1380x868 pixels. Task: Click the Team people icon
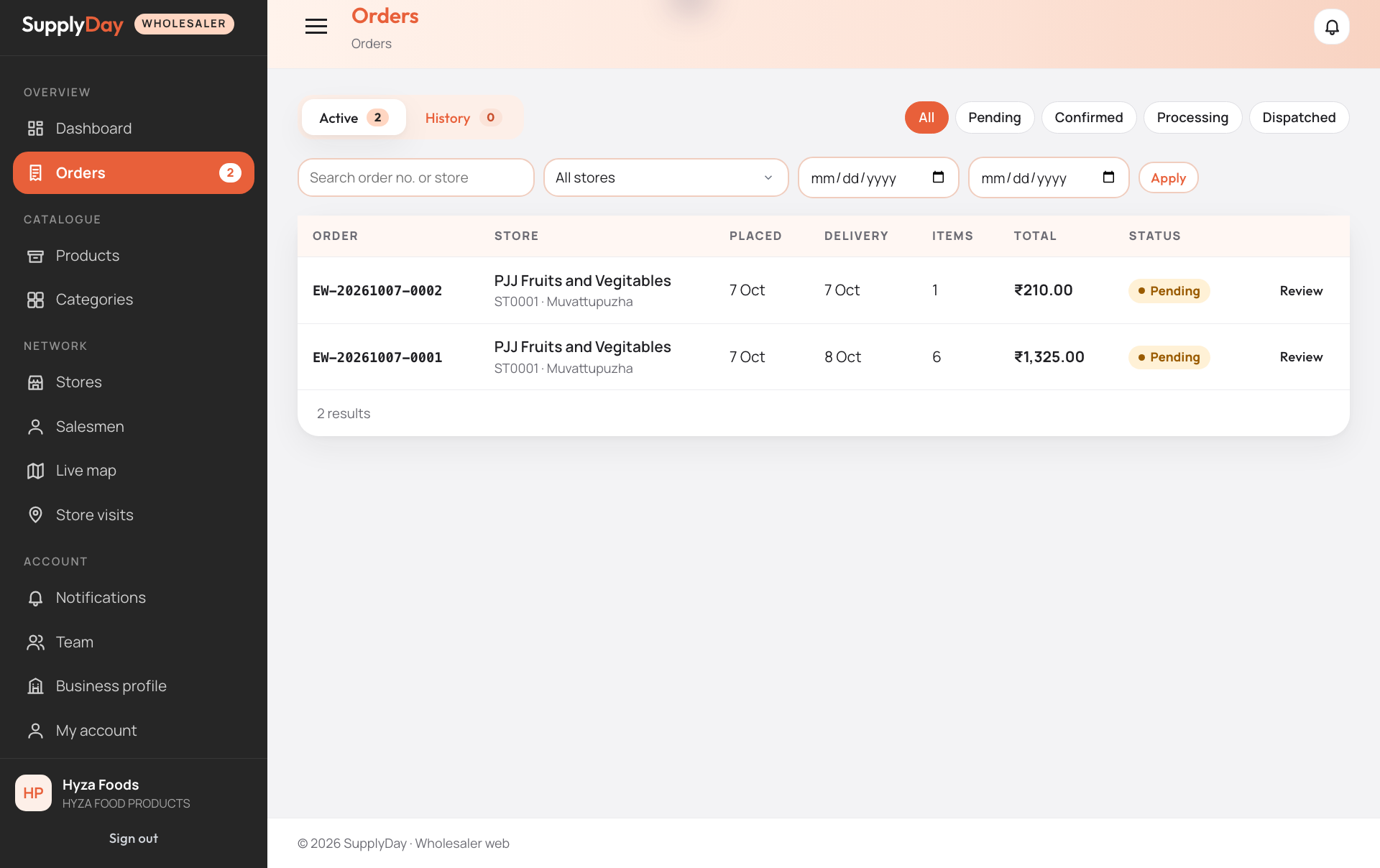tap(35, 642)
